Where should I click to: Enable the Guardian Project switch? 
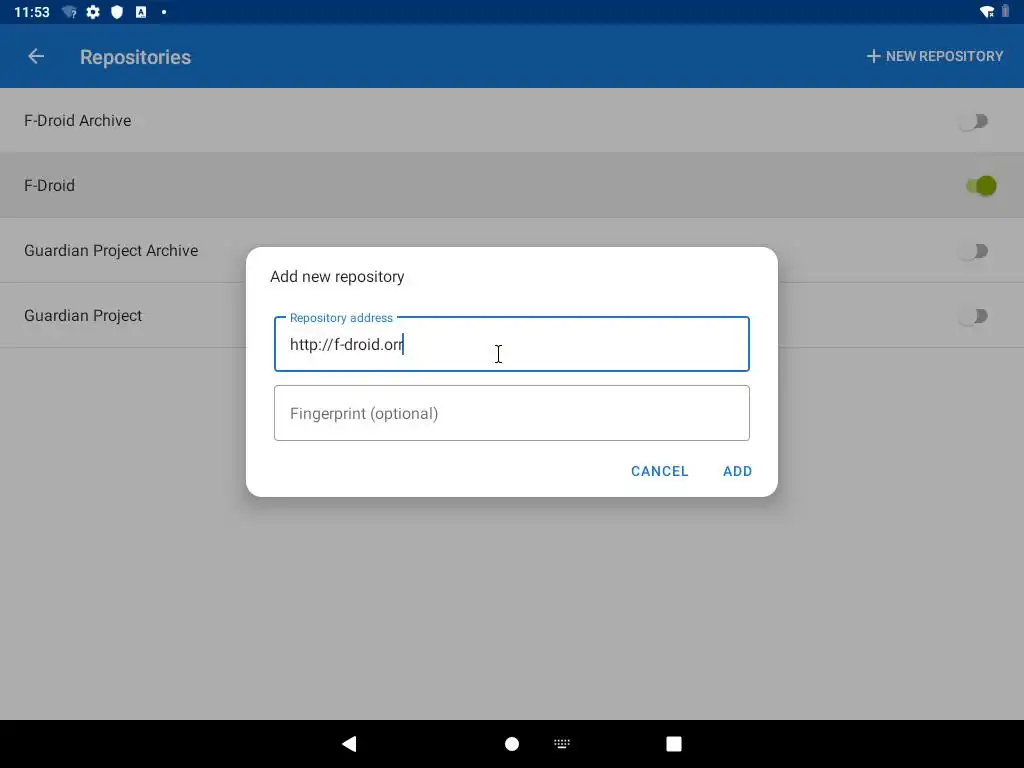coord(974,316)
